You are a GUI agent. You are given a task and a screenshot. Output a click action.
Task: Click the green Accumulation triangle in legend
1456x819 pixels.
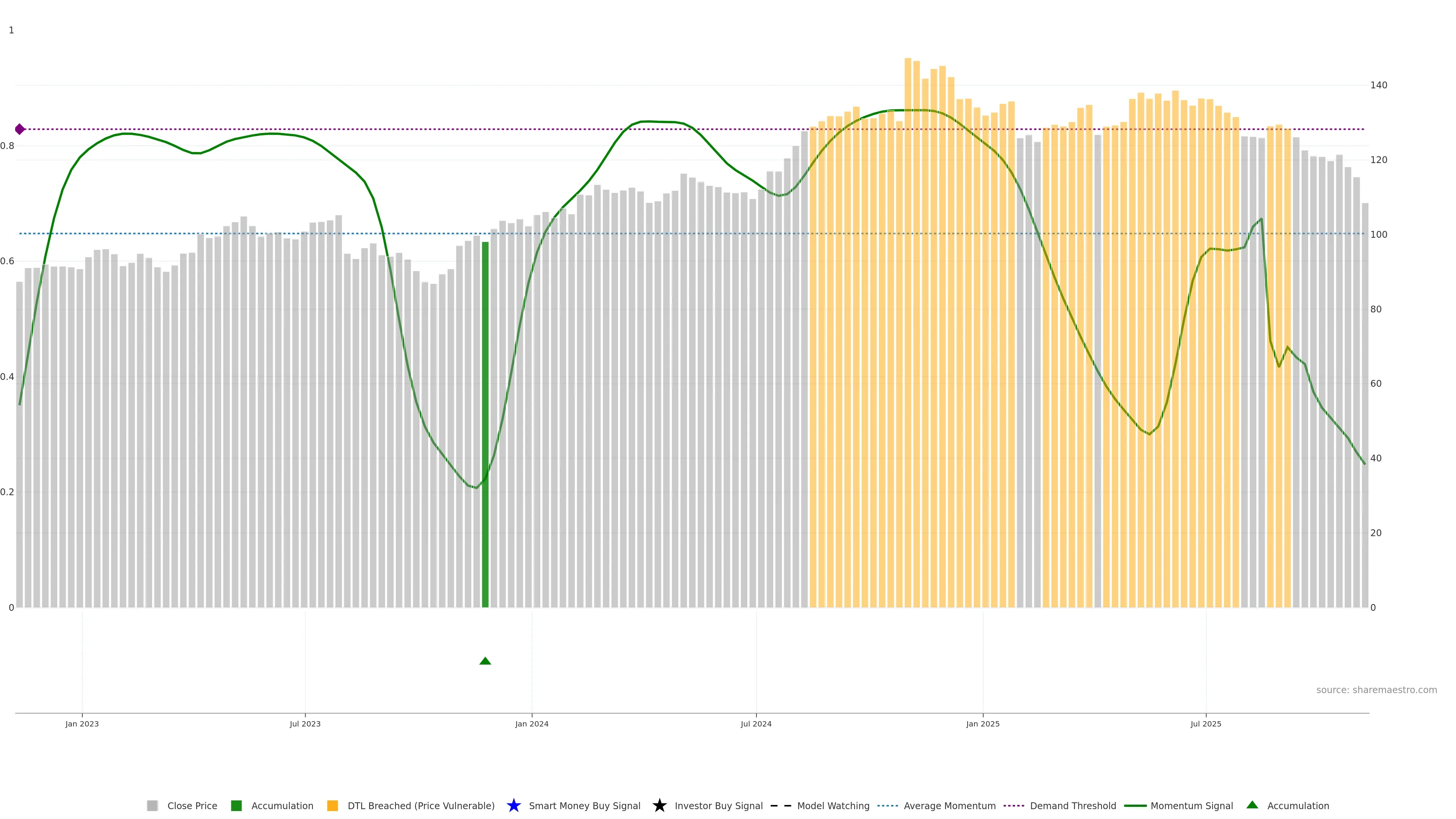click(1252, 805)
